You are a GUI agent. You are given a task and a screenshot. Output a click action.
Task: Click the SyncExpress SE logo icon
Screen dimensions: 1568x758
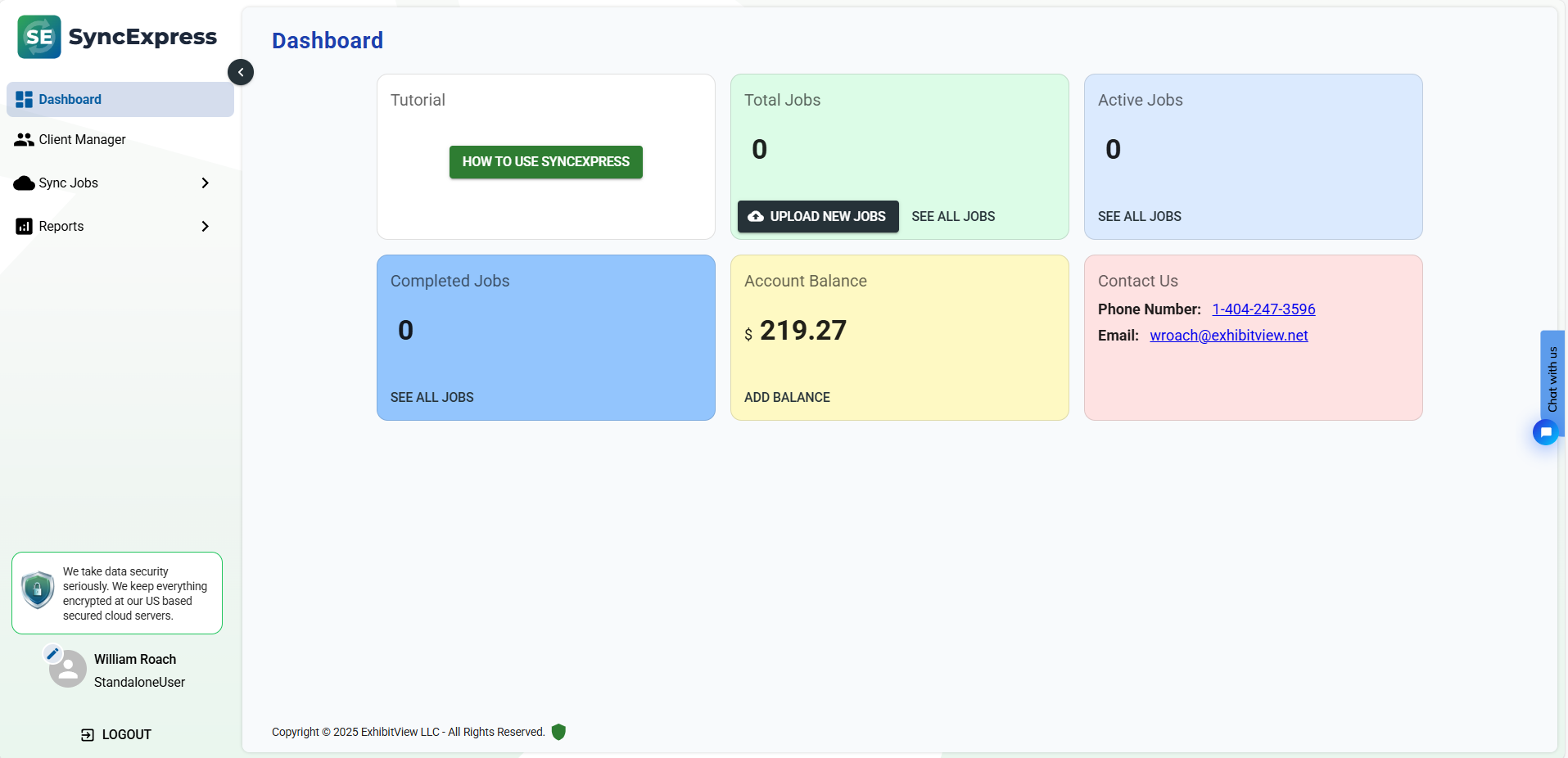click(39, 37)
